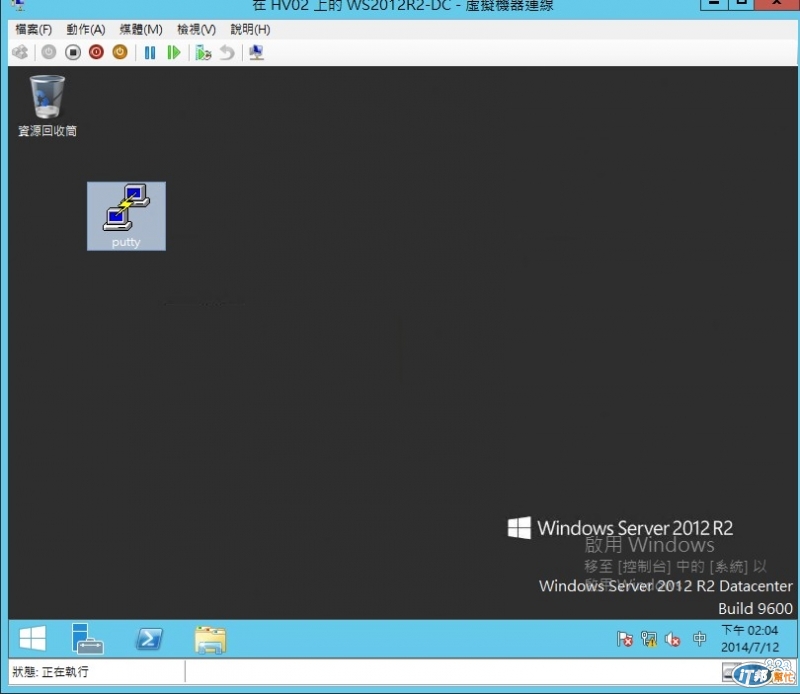The height and width of the screenshot is (694, 800).
Task: Minimize the virtual machine connection window
Action: click(x=714, y=4)
